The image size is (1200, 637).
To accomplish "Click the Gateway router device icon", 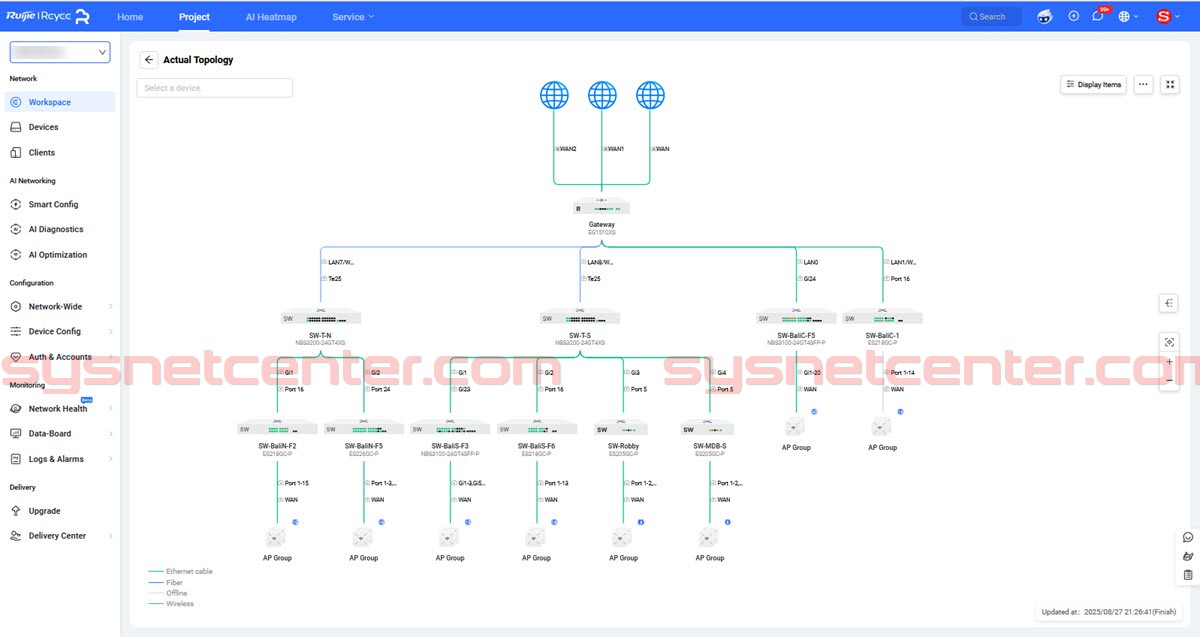I will pyautogui.click(x=602, y=208).
